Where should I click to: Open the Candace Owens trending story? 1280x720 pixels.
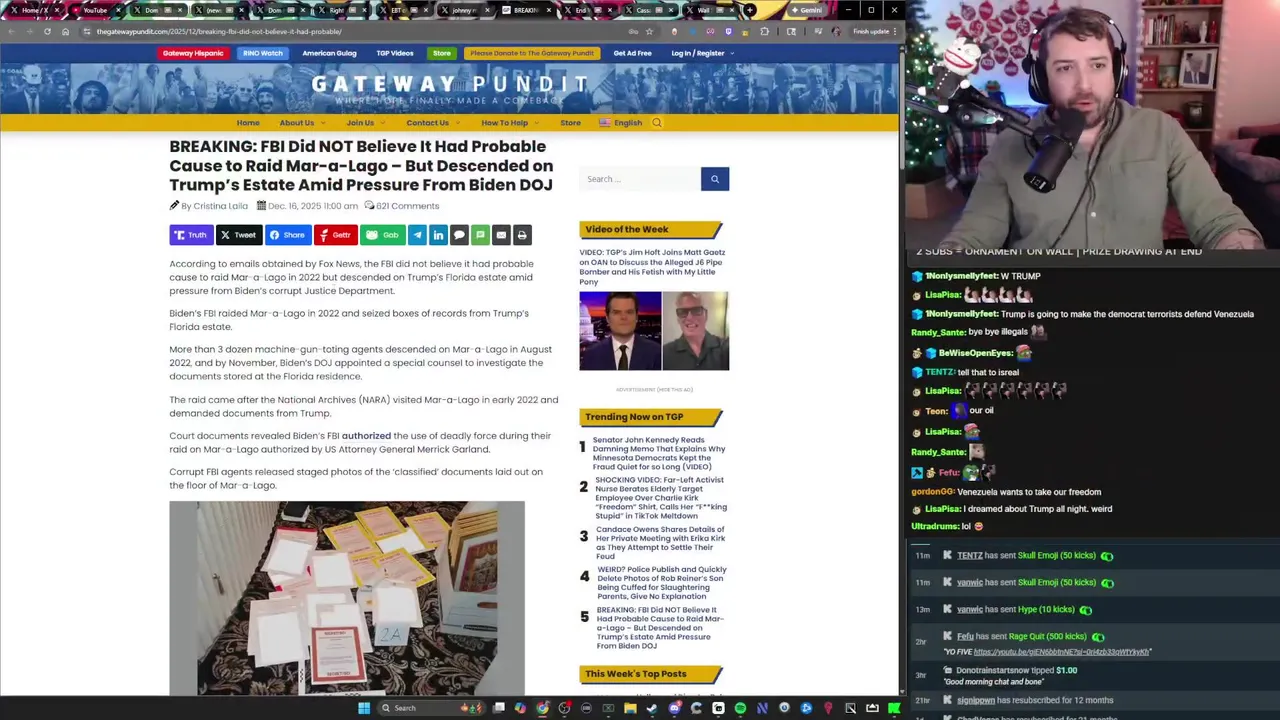coord(660,542)
